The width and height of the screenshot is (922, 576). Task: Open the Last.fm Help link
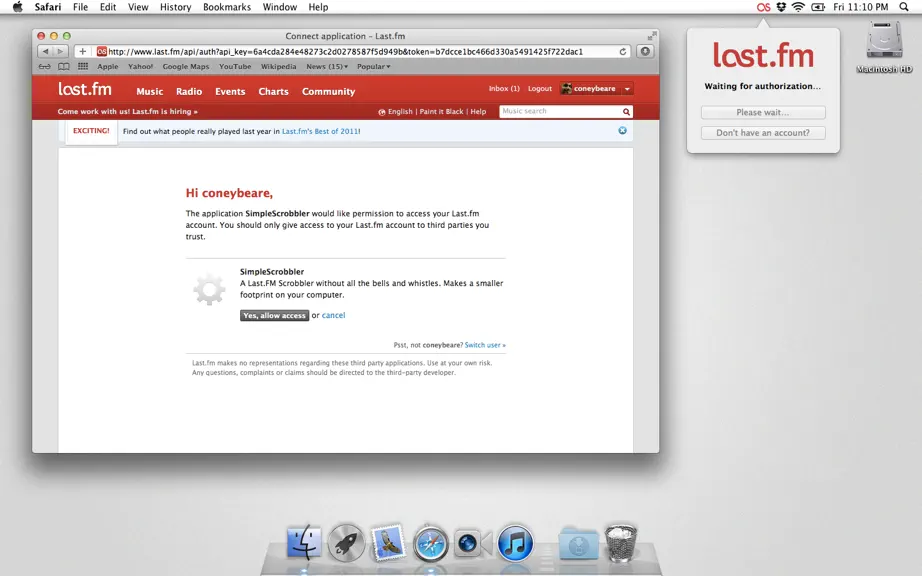click(478, 112)
